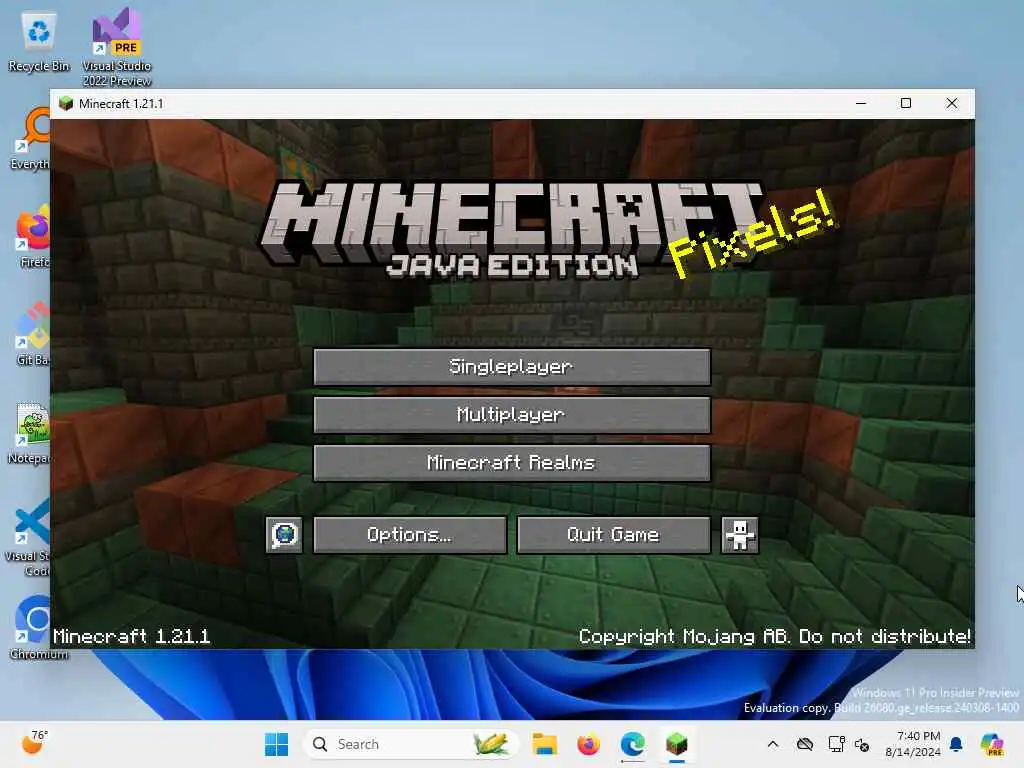Open the Language settings globe icon

pyautogui.click(x=284, y=535)
